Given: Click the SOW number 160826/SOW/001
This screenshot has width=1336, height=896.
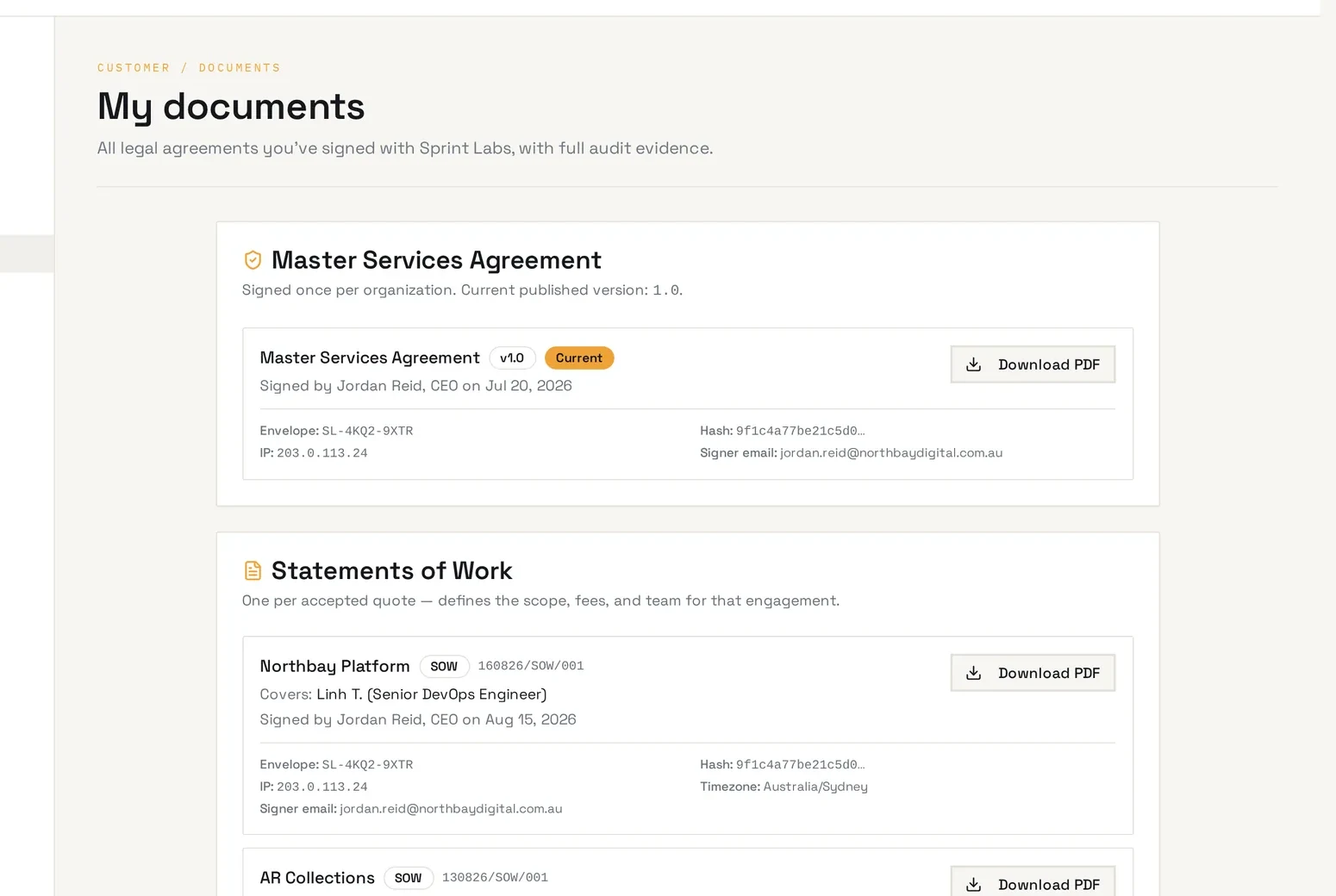Looking at the screenshot, I should coord(531,666).
